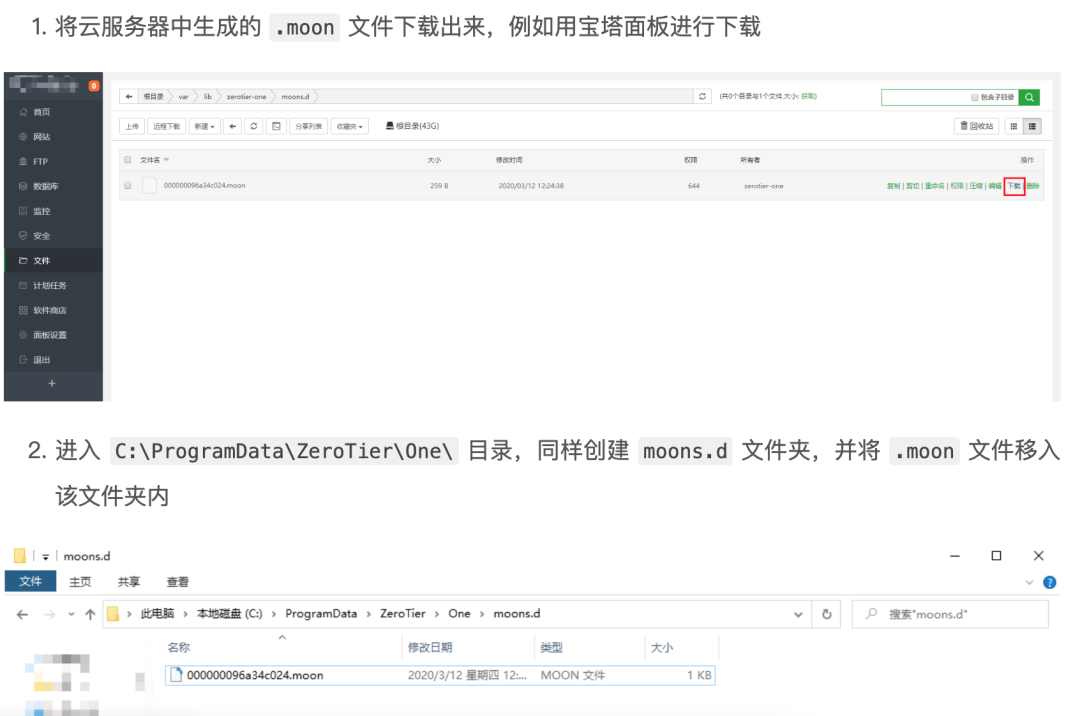1080x716 pixels.
Task: Open the 数据库 section in the sidebar
Action: (45, 186)
